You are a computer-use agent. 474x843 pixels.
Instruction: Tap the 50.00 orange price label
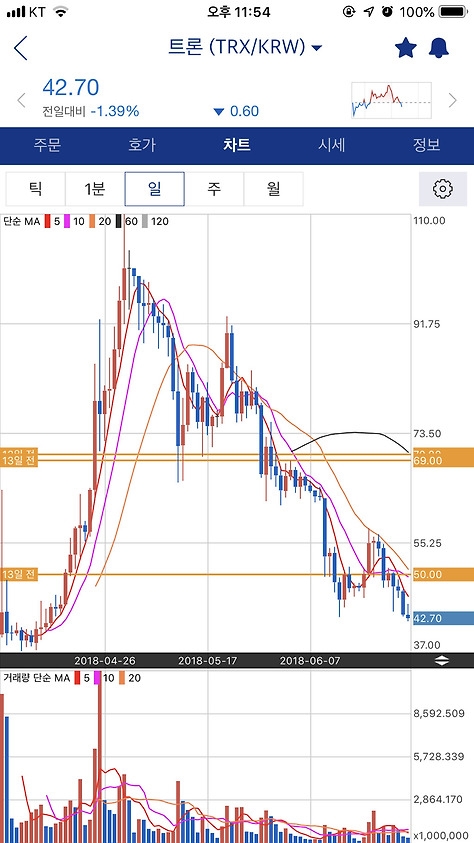443,574
